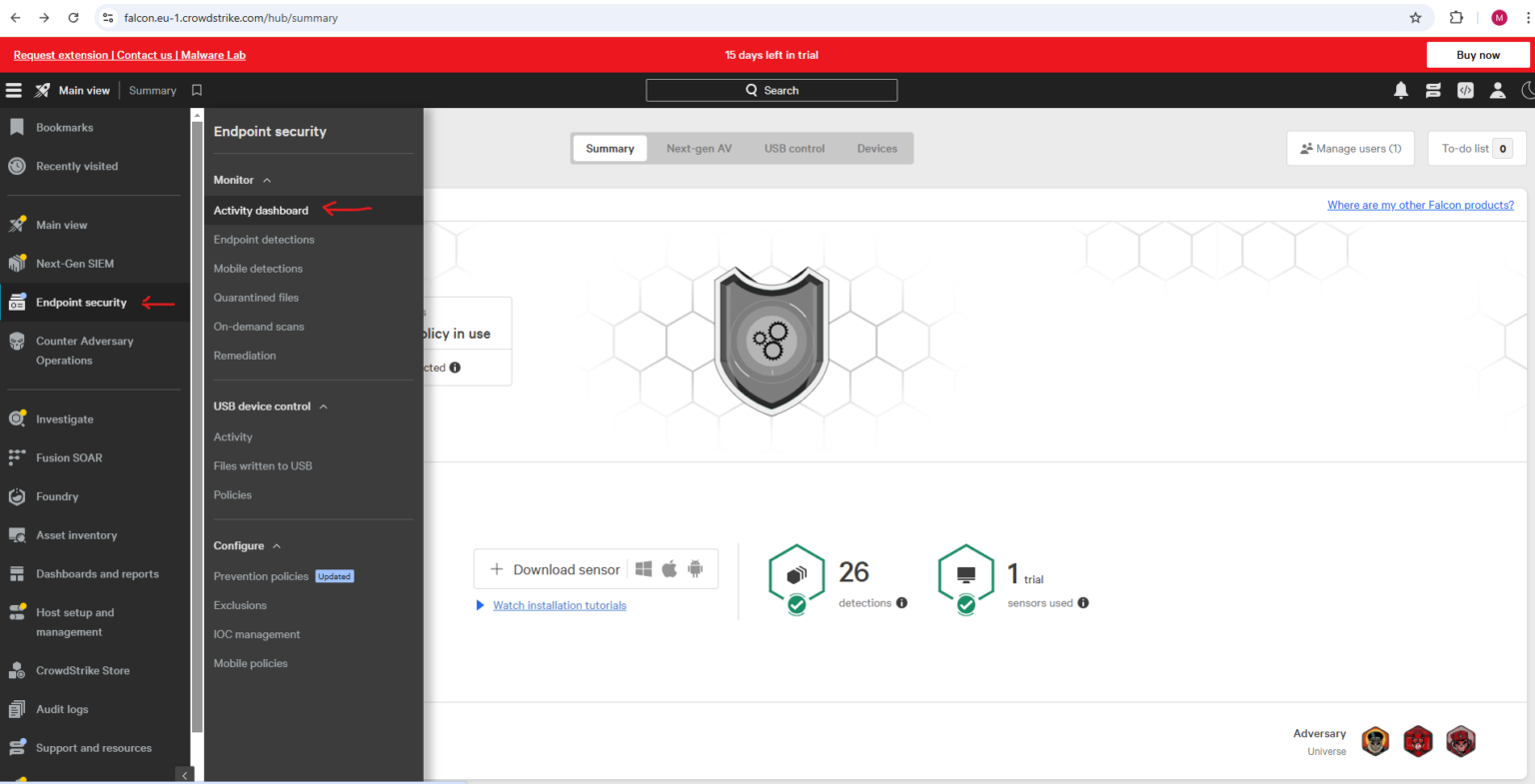Collapse the left navigation panel
Screen dimensions: 1535x784
(185, 774)
